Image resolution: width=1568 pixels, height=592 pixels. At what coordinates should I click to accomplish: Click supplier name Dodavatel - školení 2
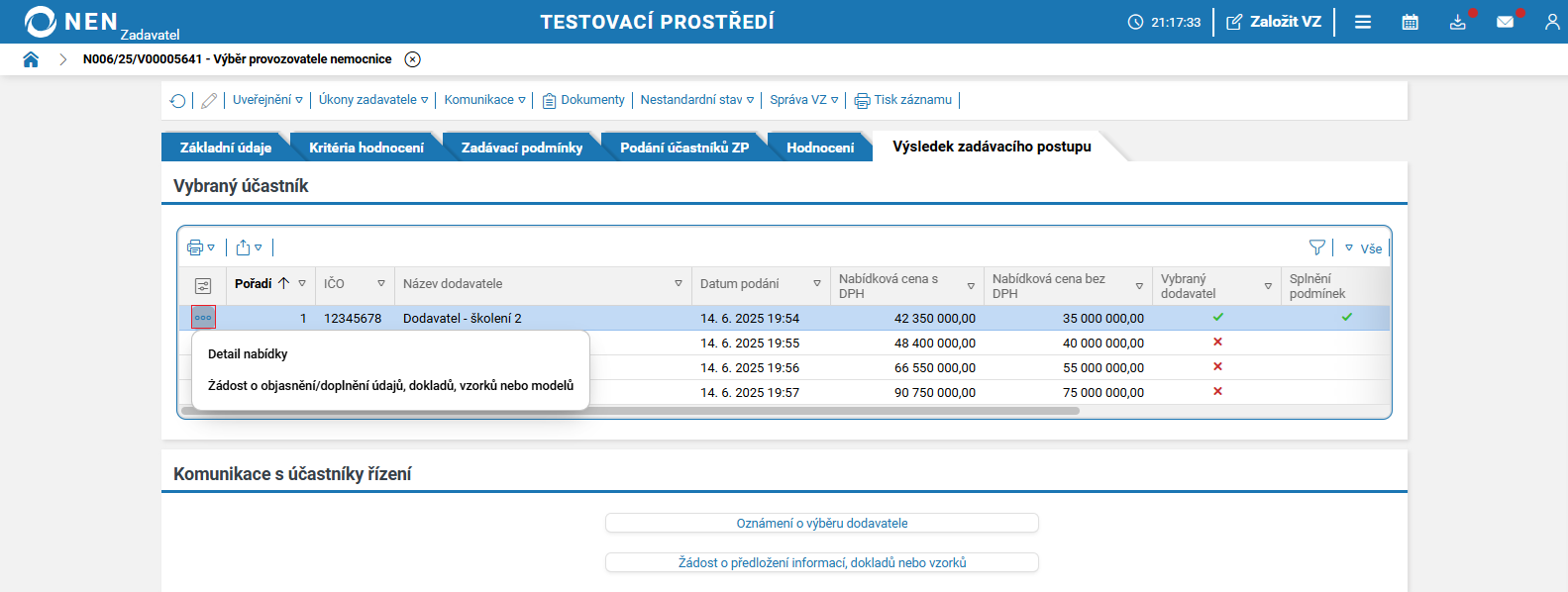462,319
